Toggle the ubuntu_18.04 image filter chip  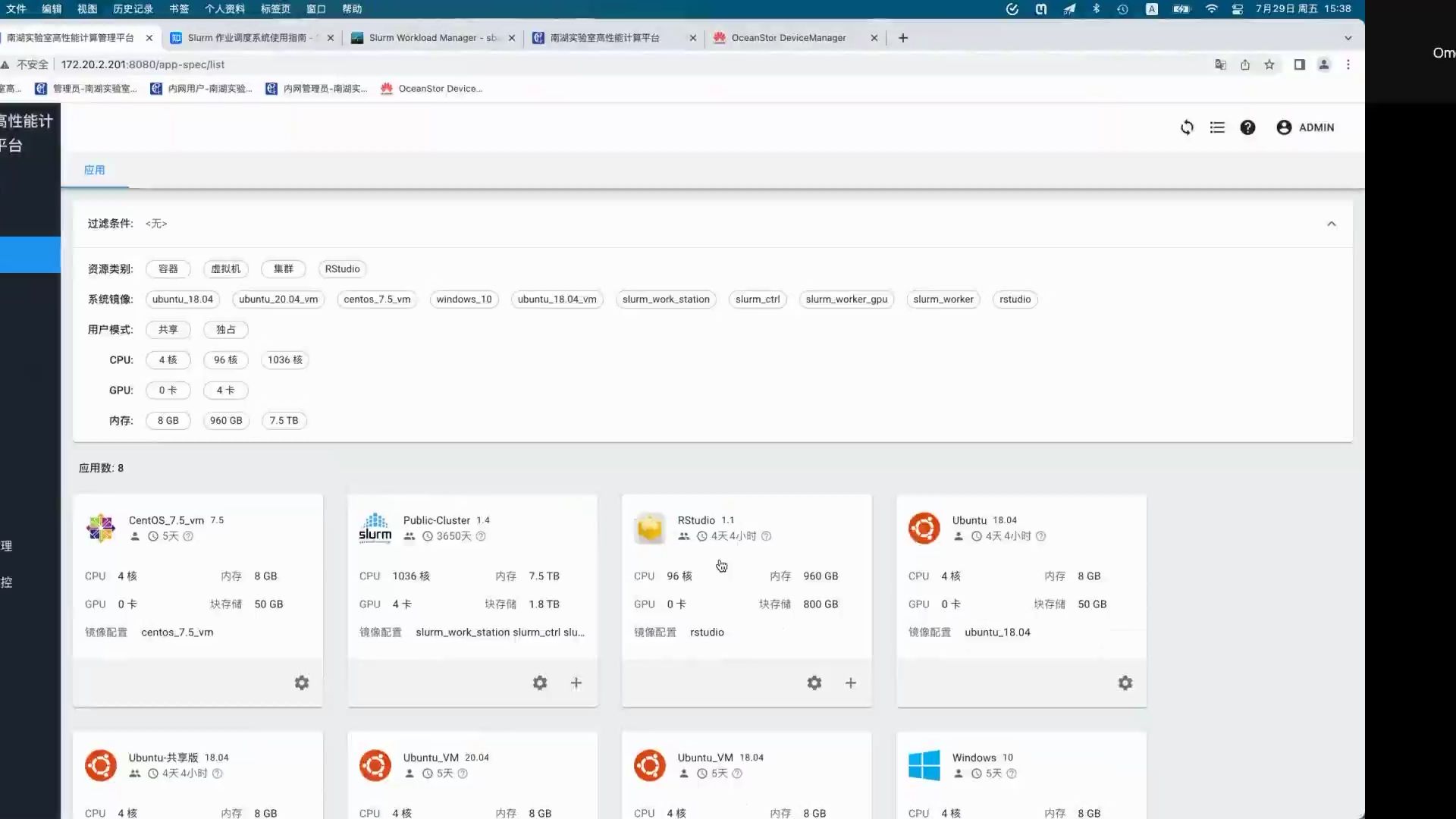pos(183,299)
